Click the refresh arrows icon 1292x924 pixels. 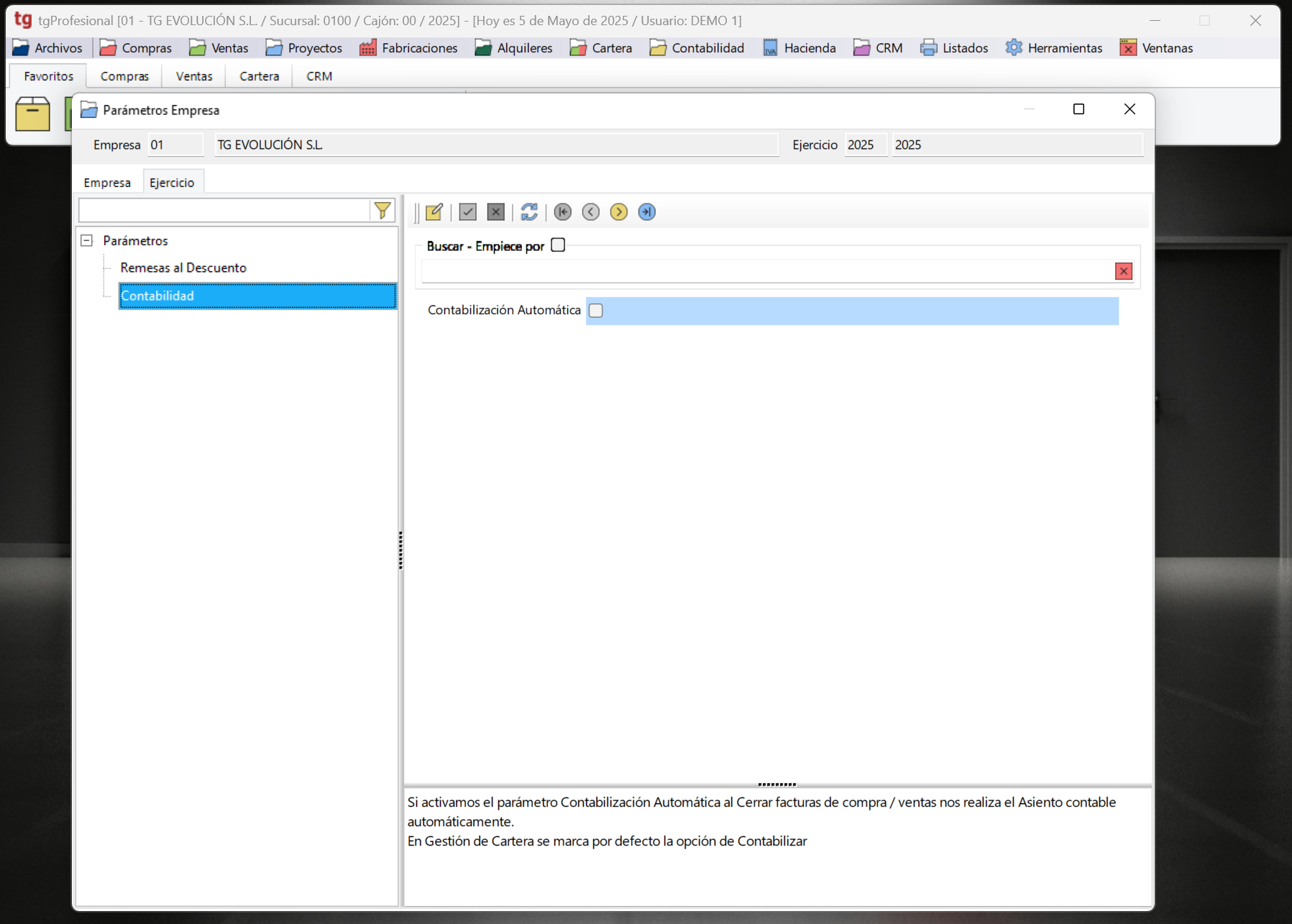point(529,212)
